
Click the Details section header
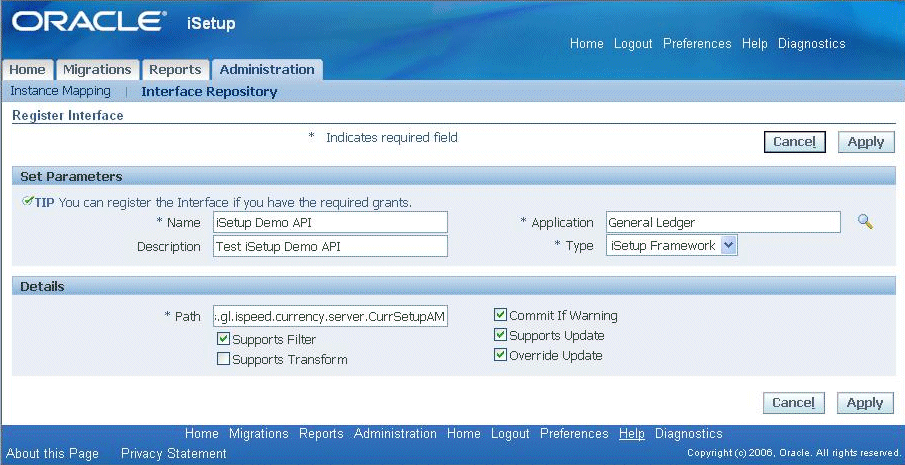[454, 286]
